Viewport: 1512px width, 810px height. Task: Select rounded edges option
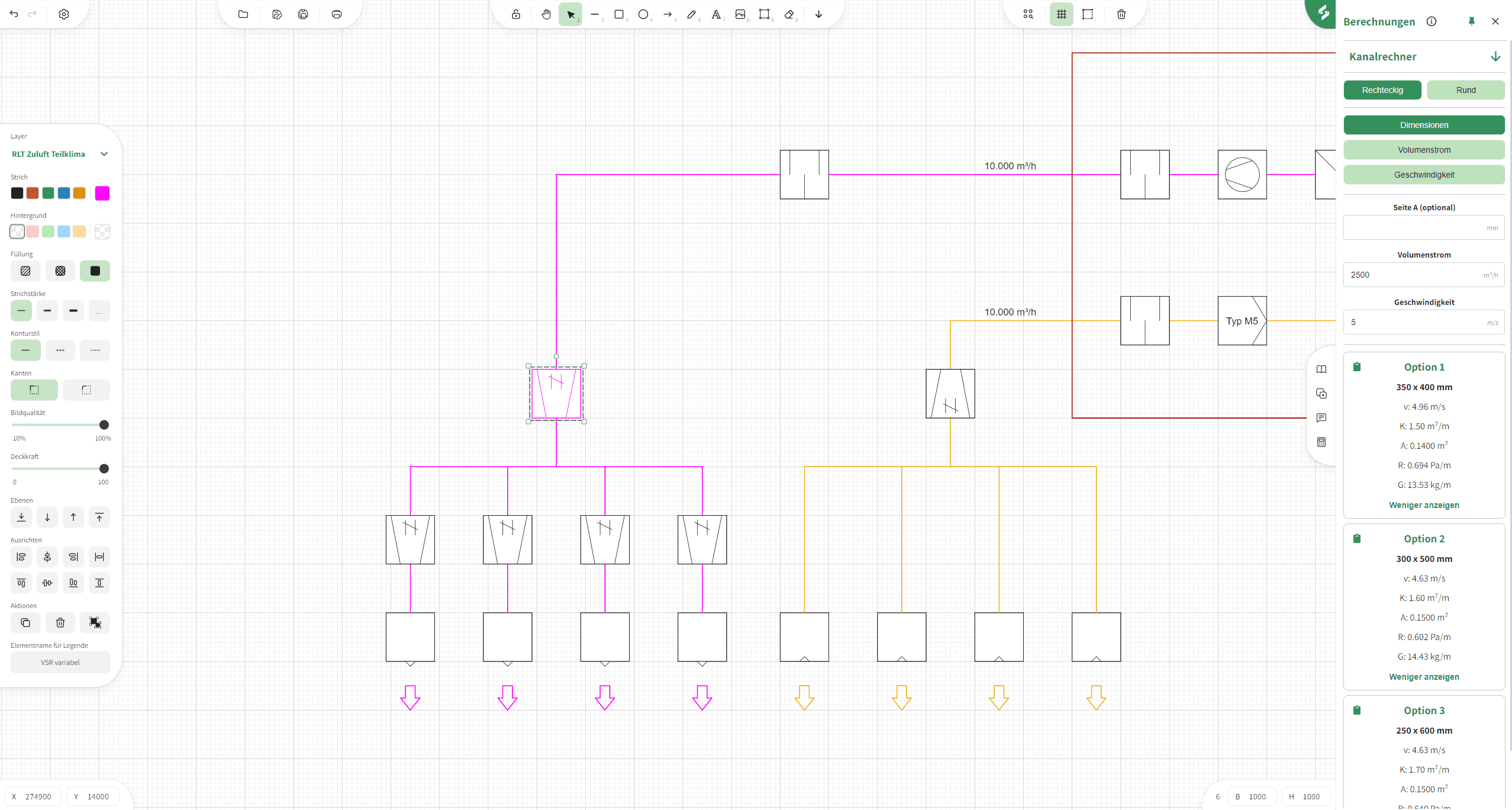86,390
